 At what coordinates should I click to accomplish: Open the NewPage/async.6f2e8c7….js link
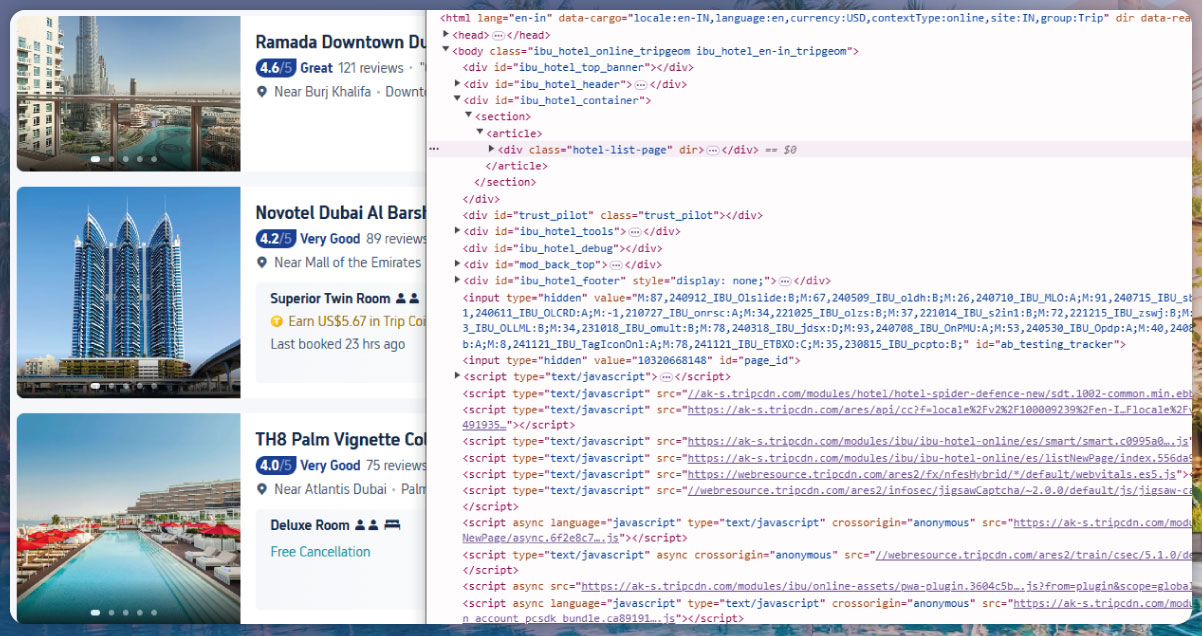(543, 538)
